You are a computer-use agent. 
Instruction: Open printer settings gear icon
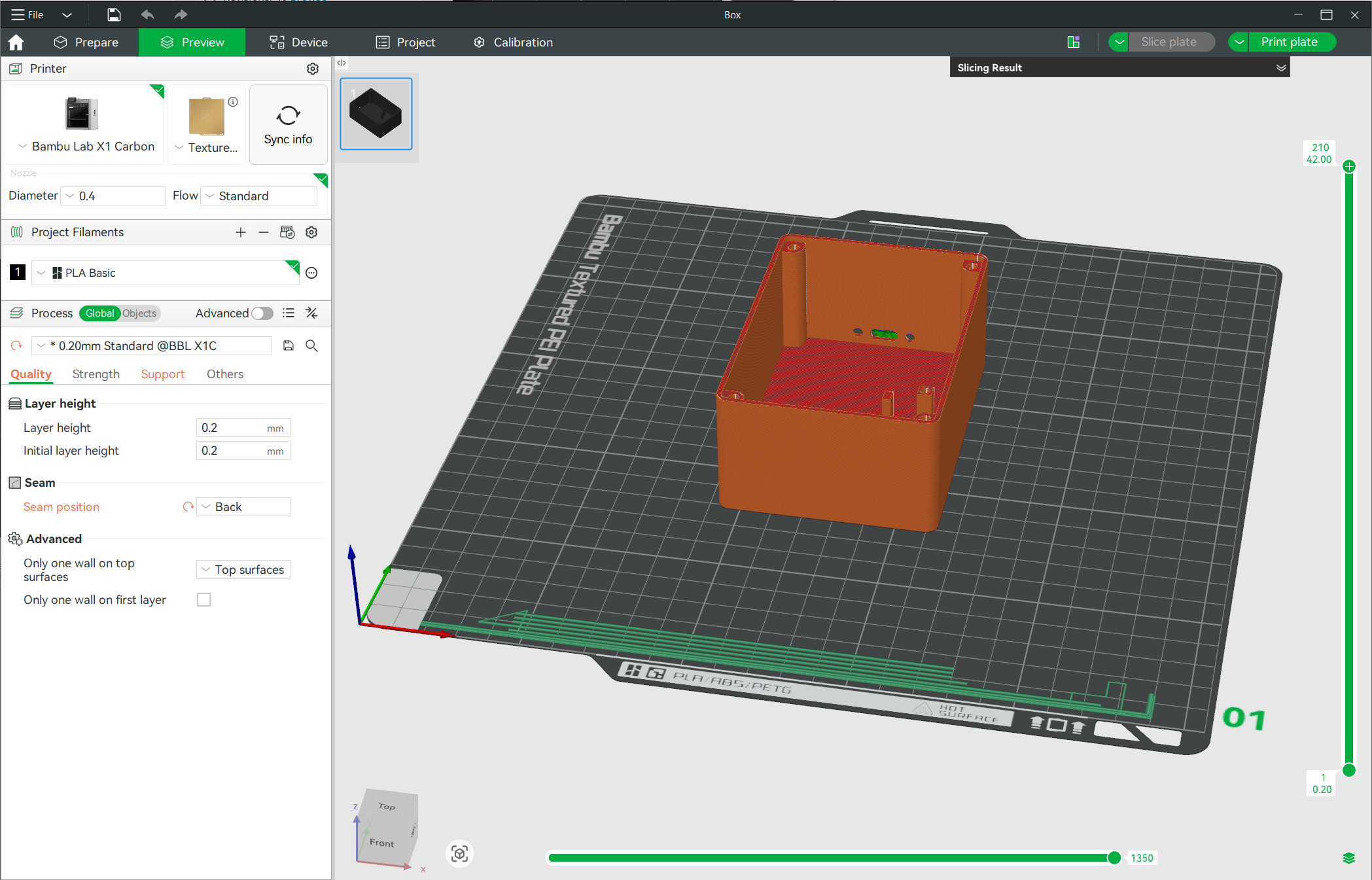pos(313,69)
